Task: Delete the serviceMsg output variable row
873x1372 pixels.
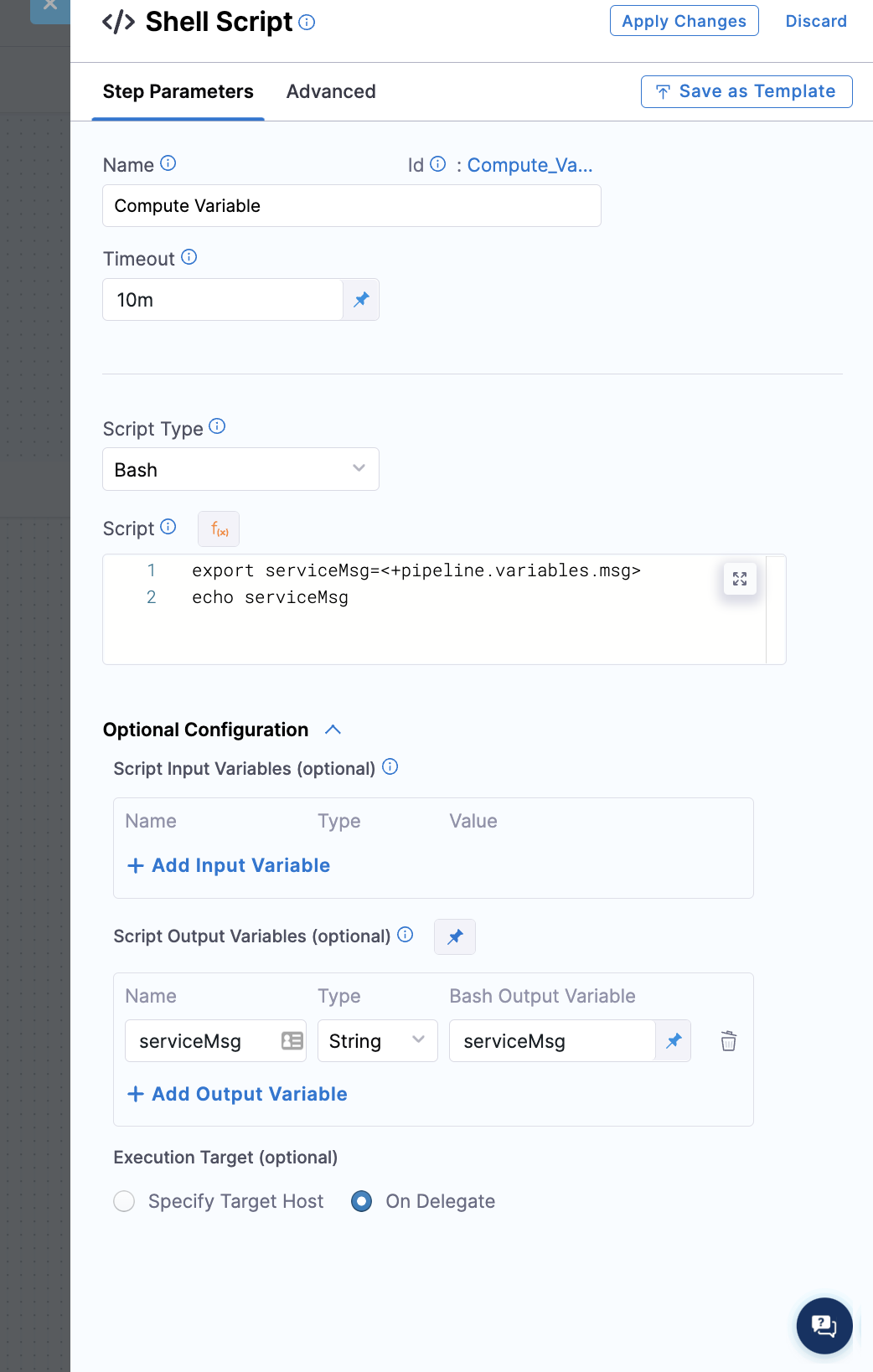Action: [729, 1041]
